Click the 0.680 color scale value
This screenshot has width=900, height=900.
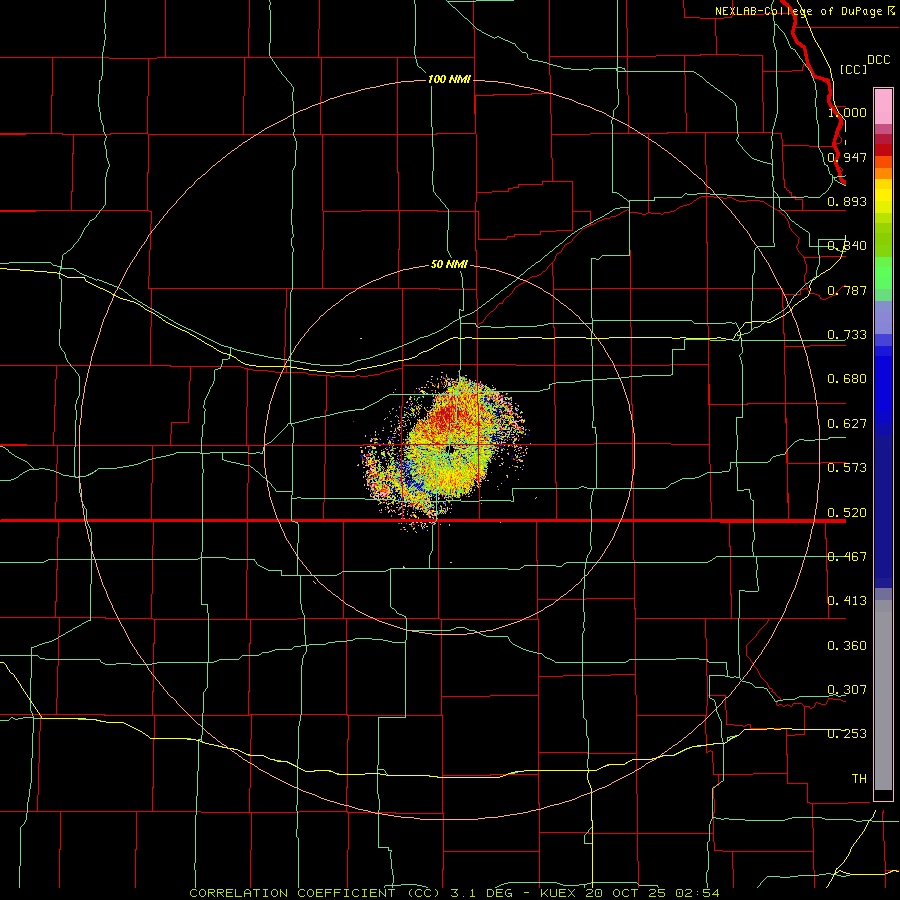tap(847, 379)
